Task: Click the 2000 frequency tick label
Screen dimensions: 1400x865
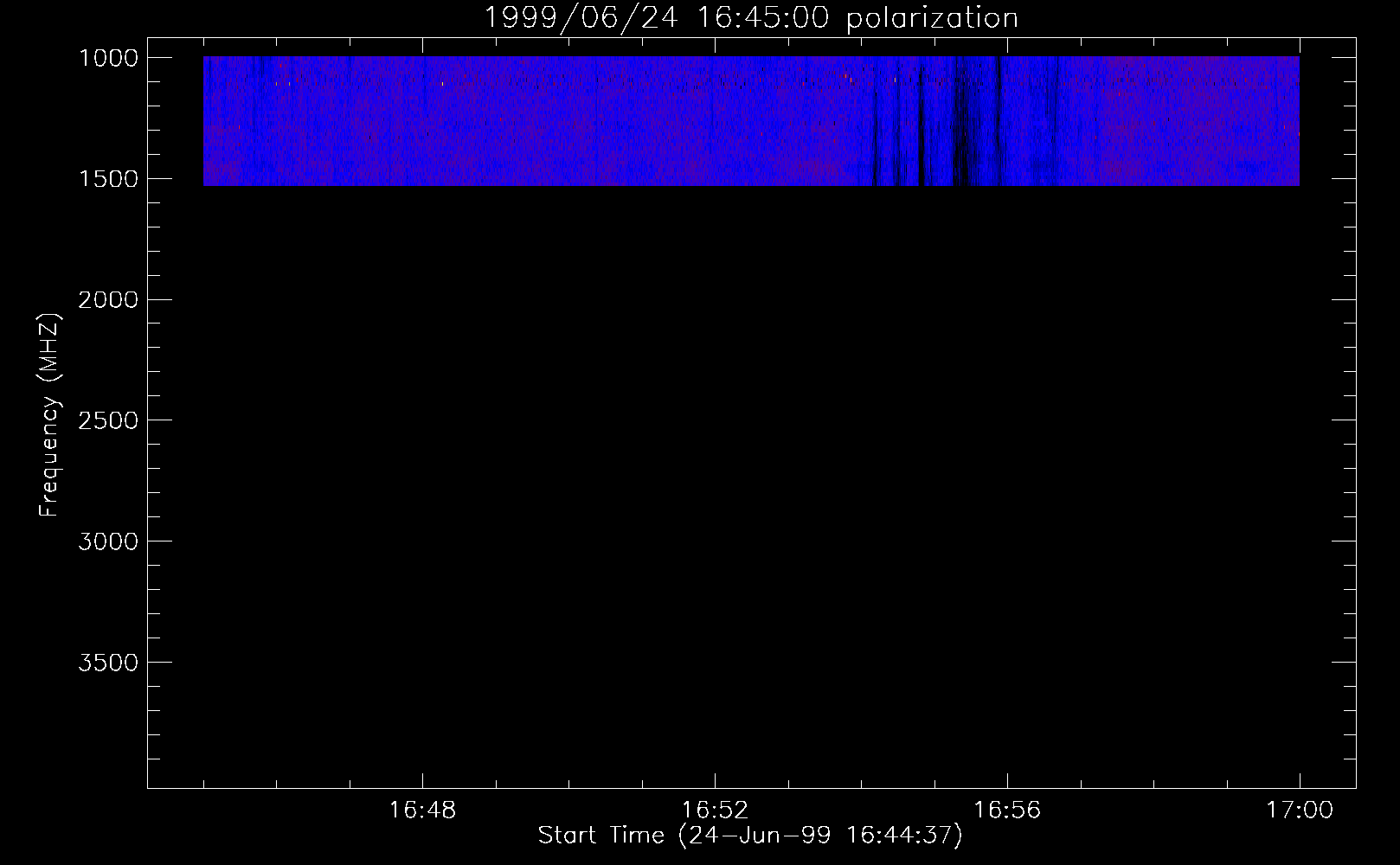Action: point(108,300)
